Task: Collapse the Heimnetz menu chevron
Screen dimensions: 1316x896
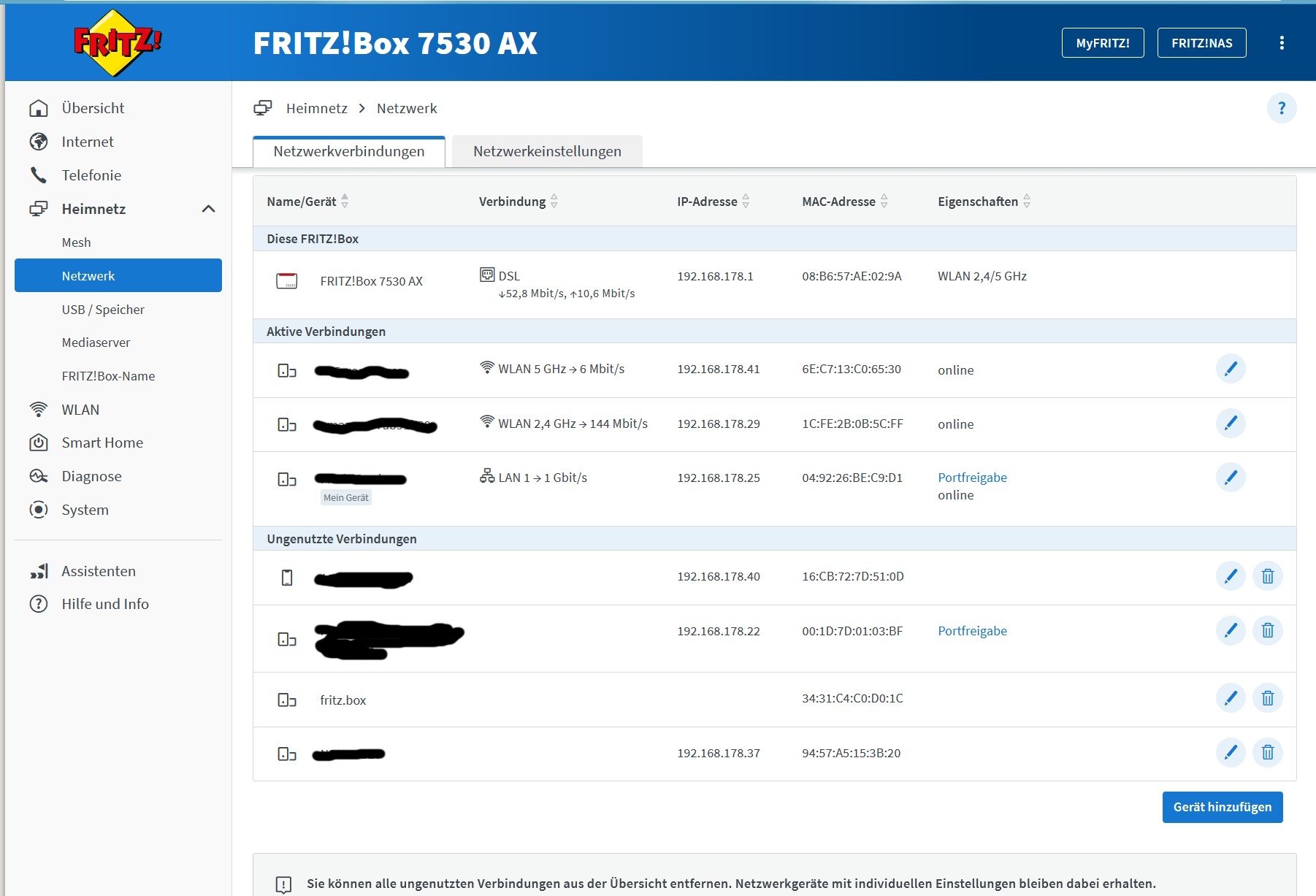Action: 209,209
